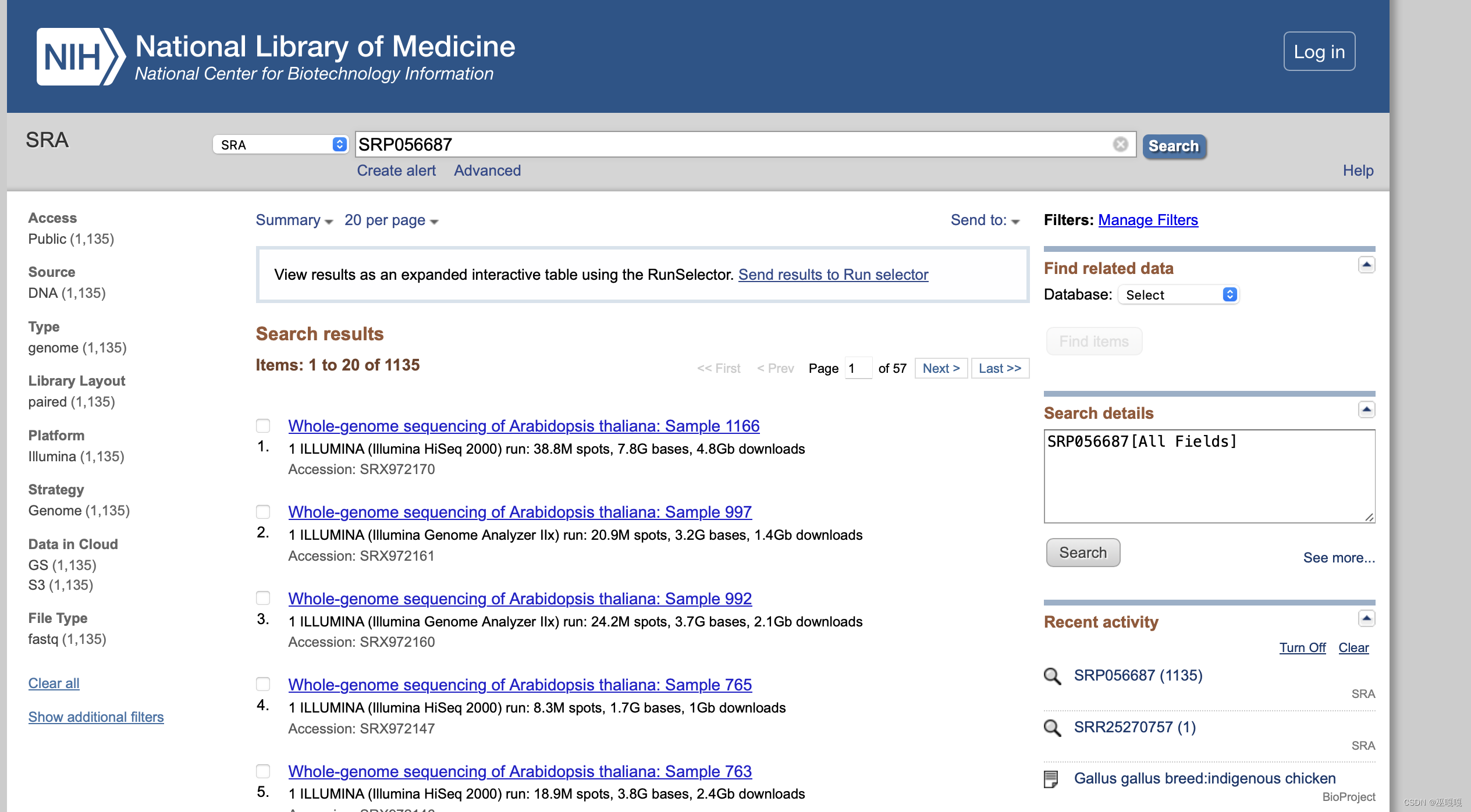Tick the Sample 765 result checkbox
This screenshot has width=1471, height=812.
(x=263, y=684)
